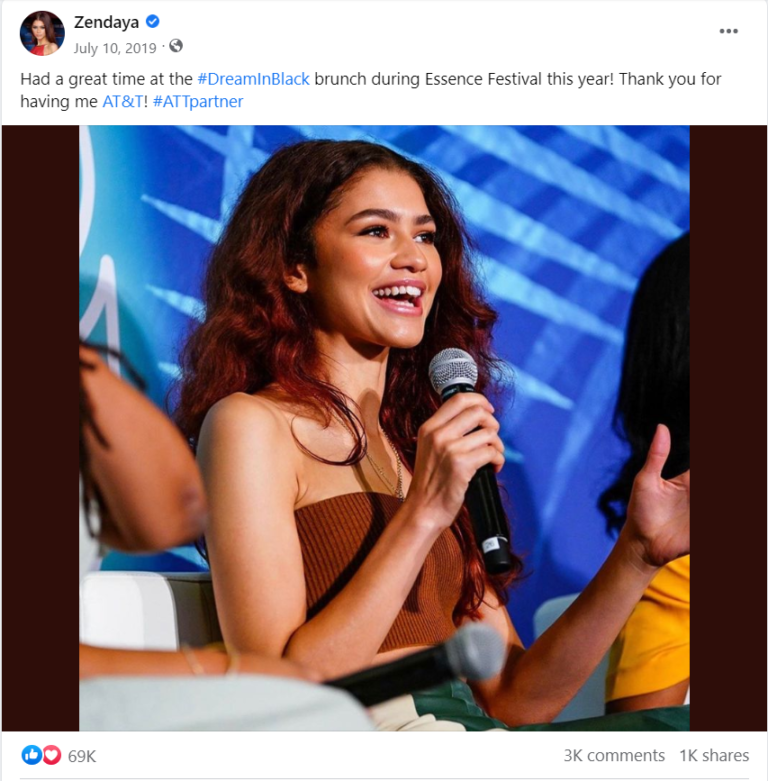Viewport: 768px width, 781px height.
Task: Open the Zendaya profile name link
Action: [x=106, y=22]
